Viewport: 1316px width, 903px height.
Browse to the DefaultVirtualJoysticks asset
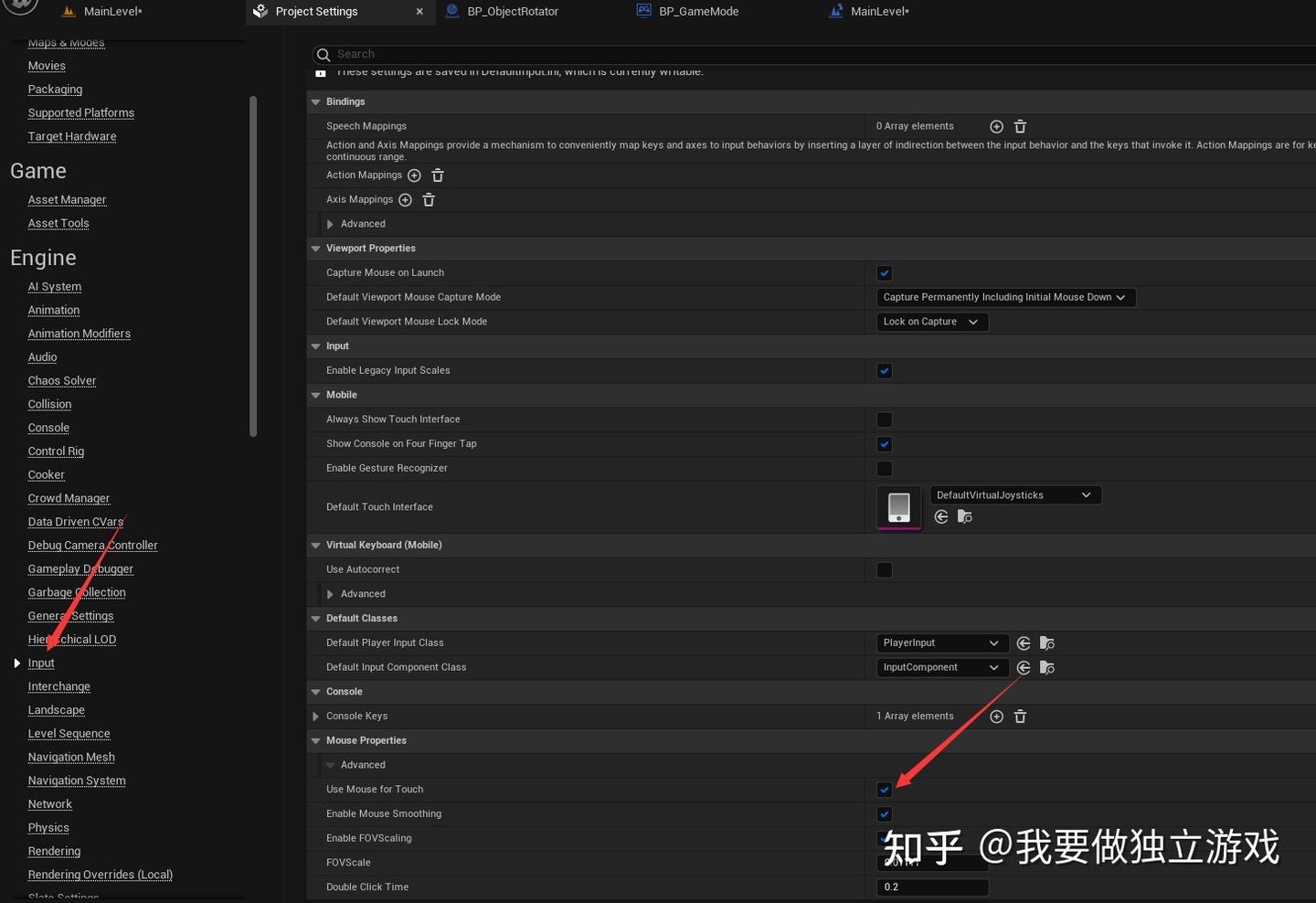click(x=964, y=516)
